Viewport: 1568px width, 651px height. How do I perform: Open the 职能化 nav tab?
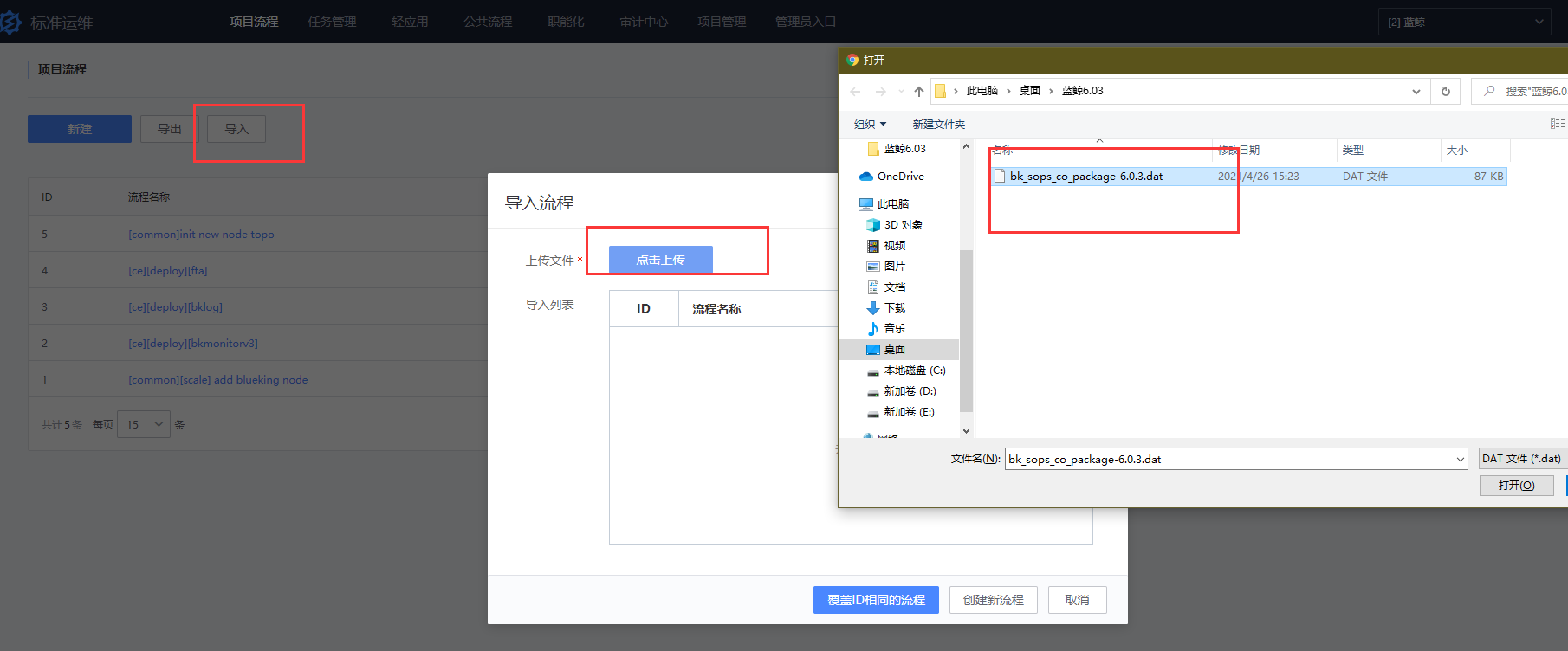[x=566, y=22]
